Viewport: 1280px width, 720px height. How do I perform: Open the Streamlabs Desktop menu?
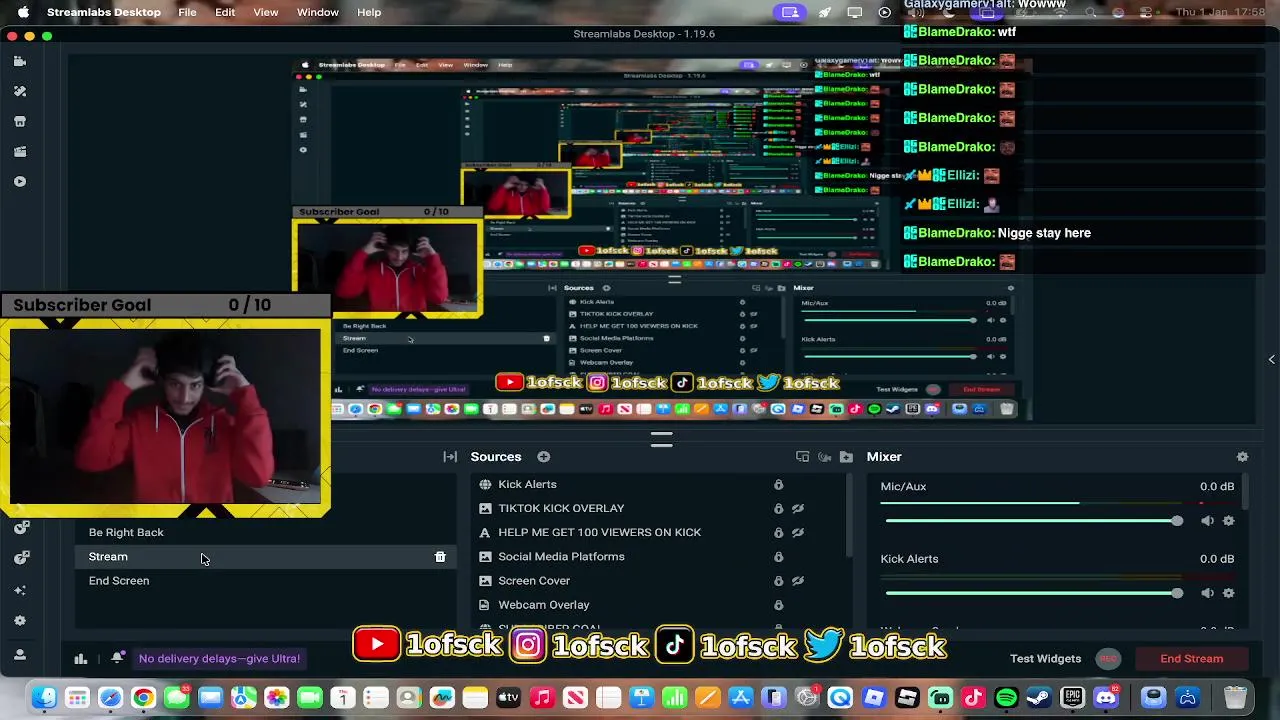coord(104,12)
